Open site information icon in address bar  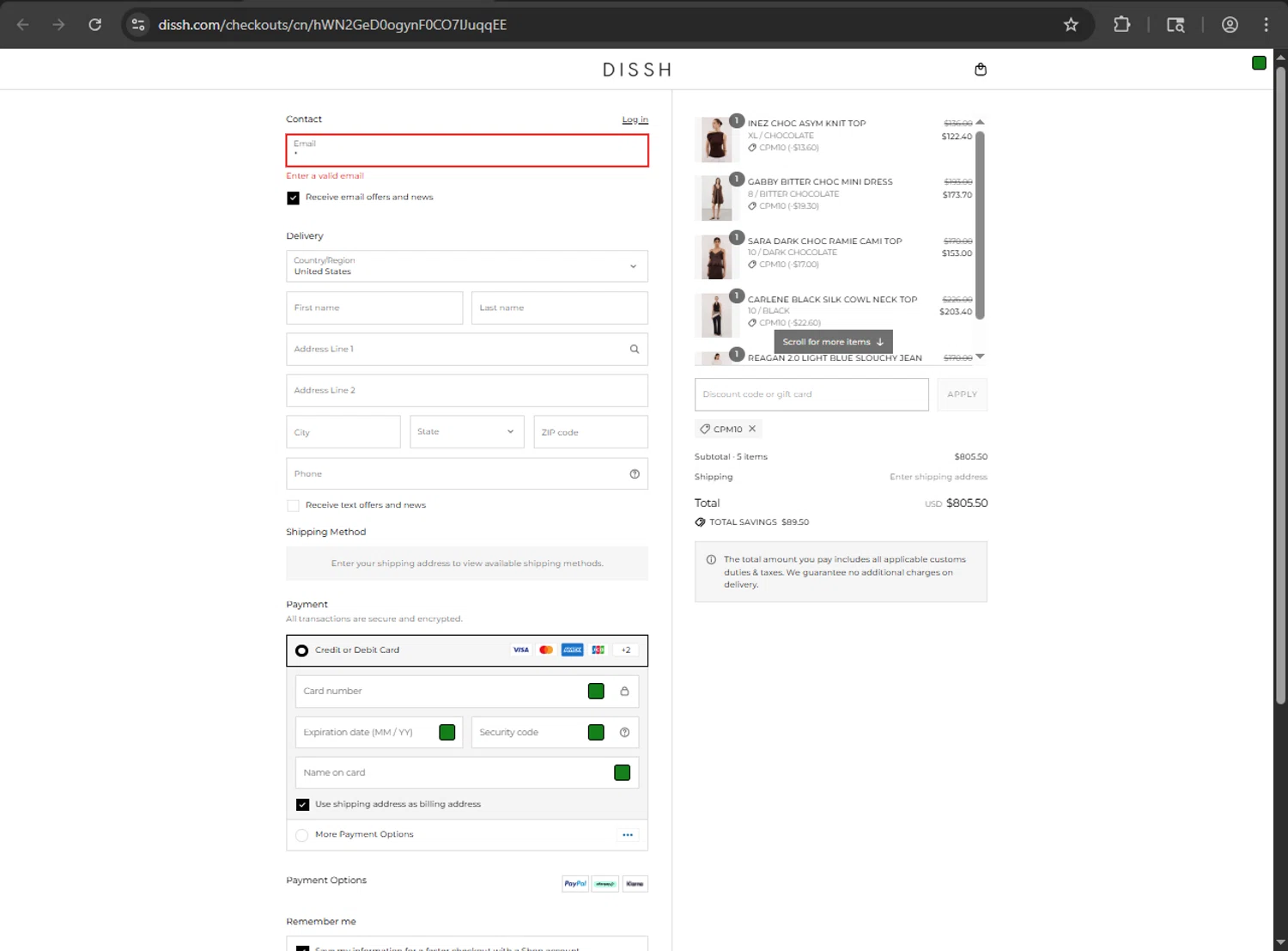[138, 24]
